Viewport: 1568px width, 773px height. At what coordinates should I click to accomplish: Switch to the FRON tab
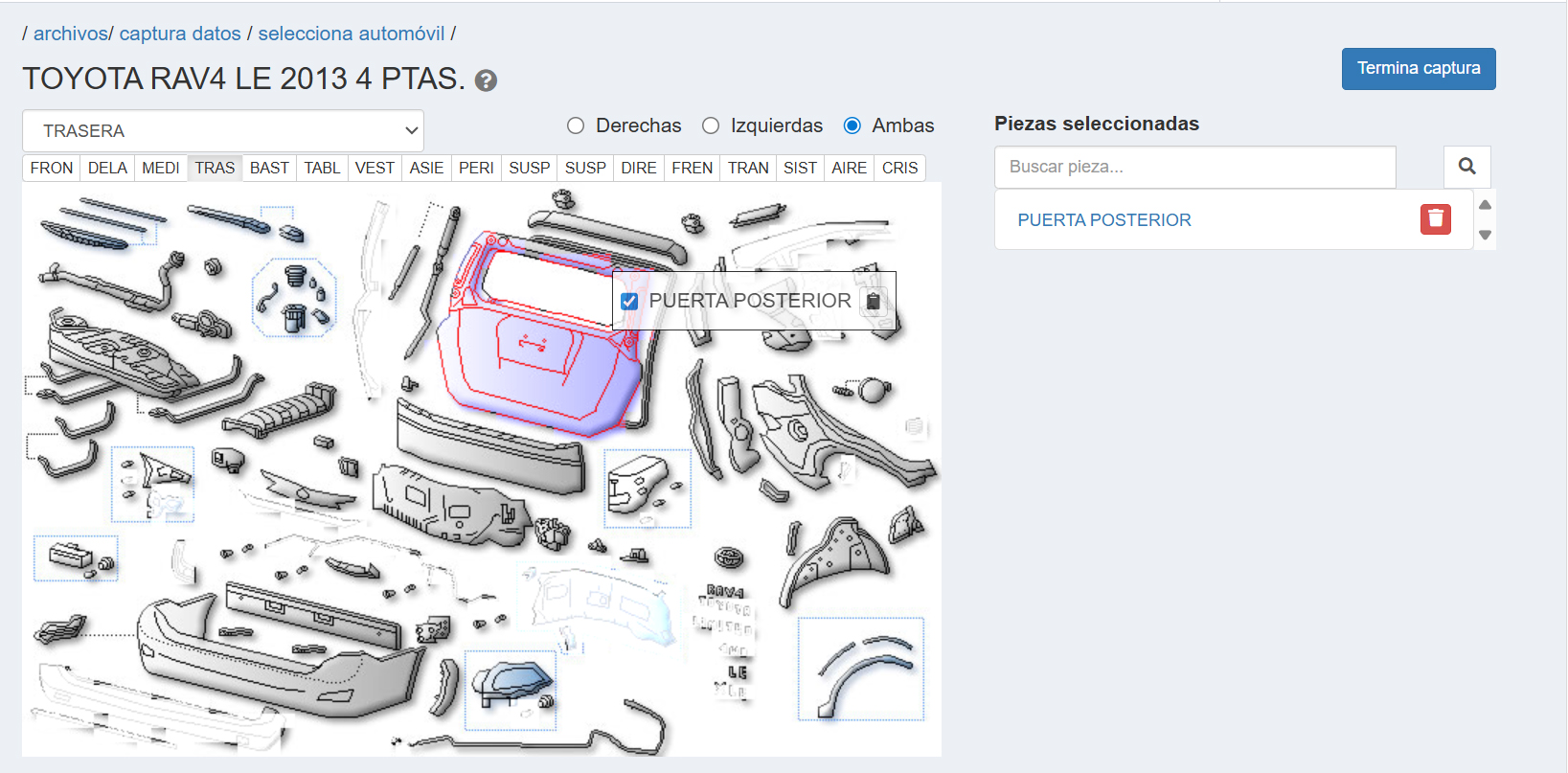(51, 168)
